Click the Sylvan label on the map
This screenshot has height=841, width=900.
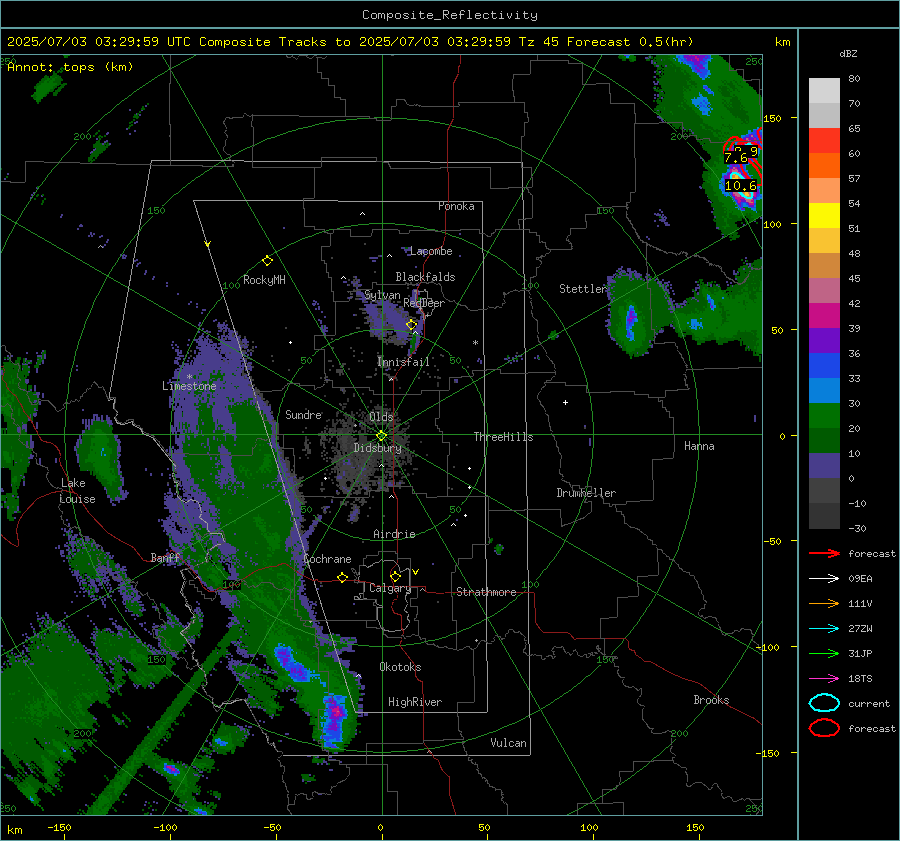click(382, 295)
